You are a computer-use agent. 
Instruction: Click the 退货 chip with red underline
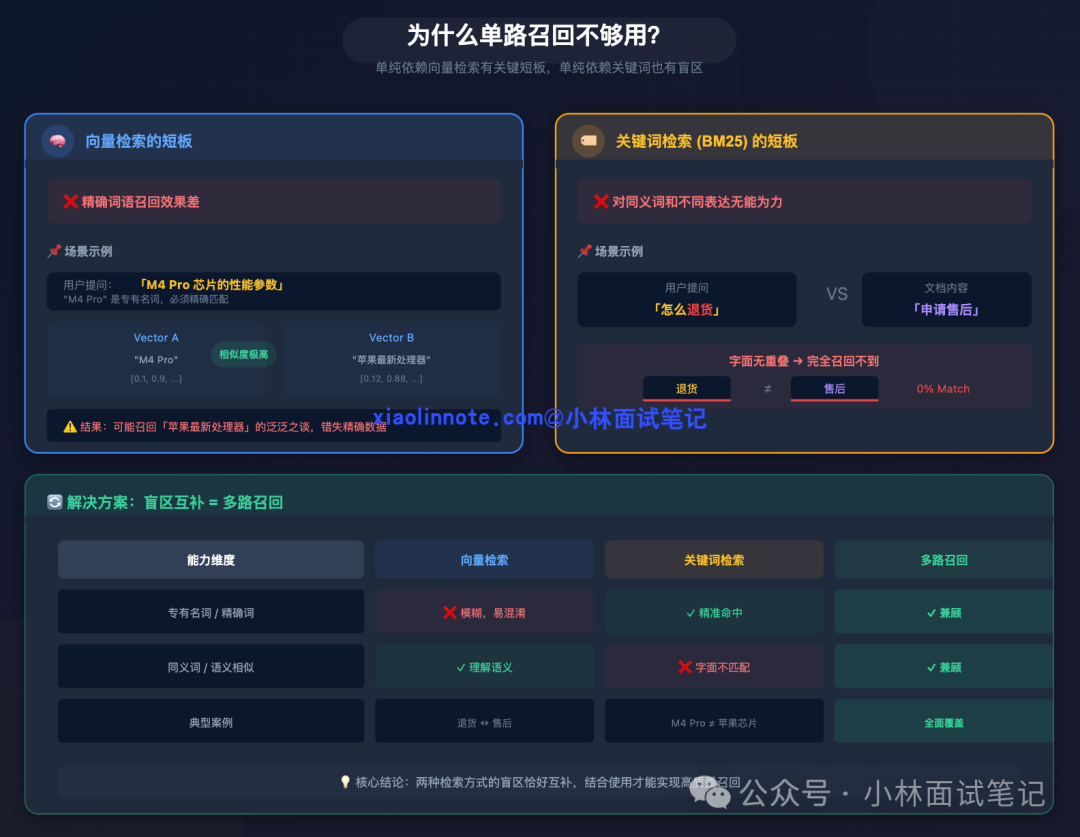pos(687,389)
